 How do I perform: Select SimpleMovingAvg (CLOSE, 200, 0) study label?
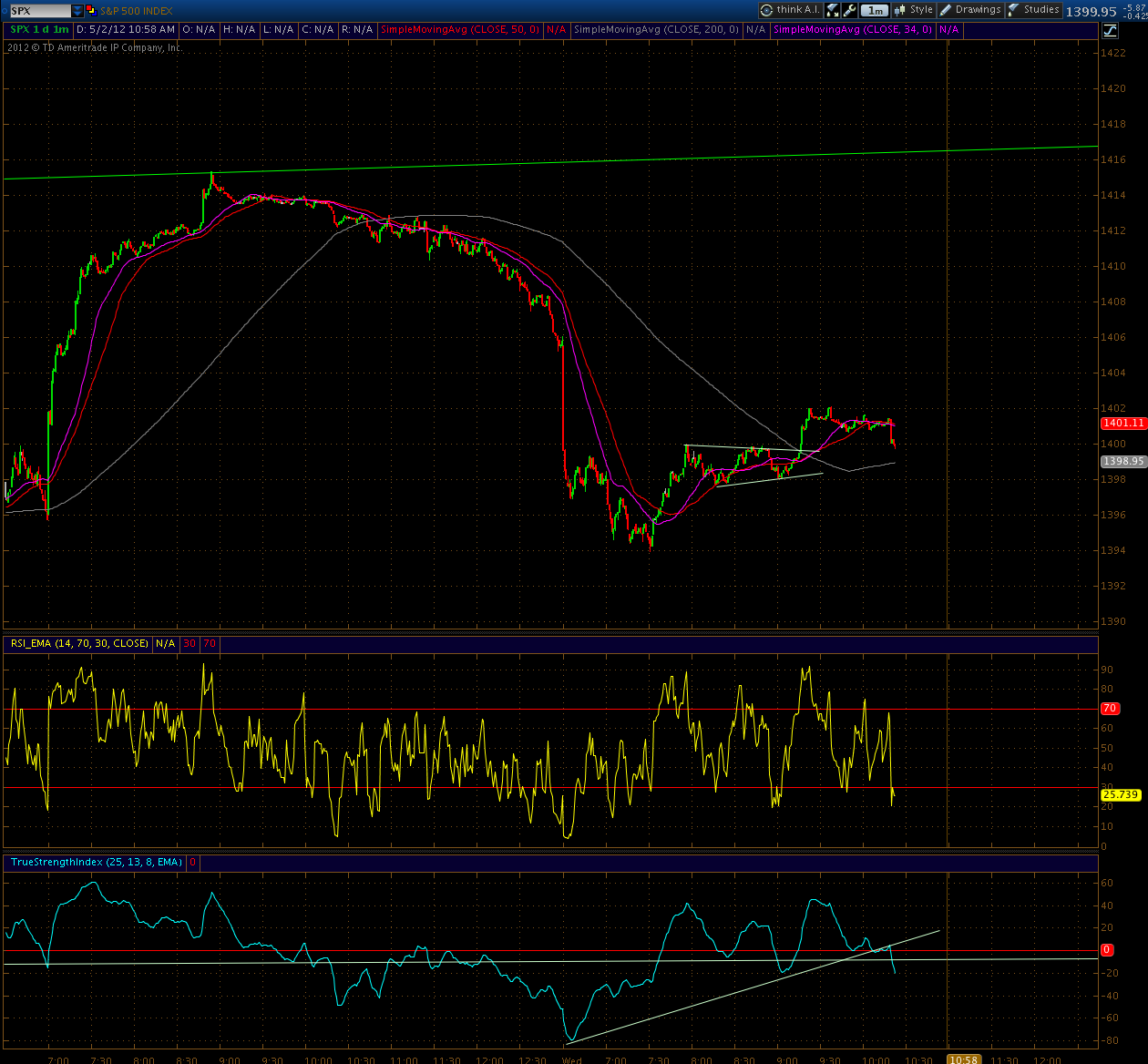(x=656, y=30)
